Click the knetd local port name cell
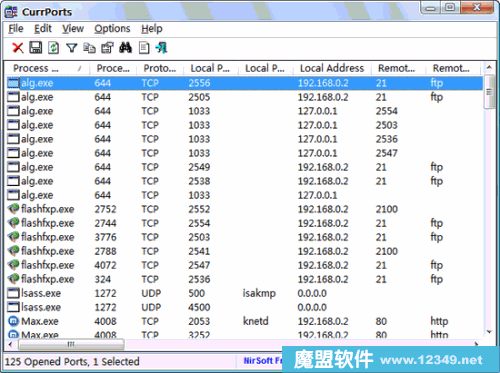This screenshot has width=500, height=373. pos(256,321)
